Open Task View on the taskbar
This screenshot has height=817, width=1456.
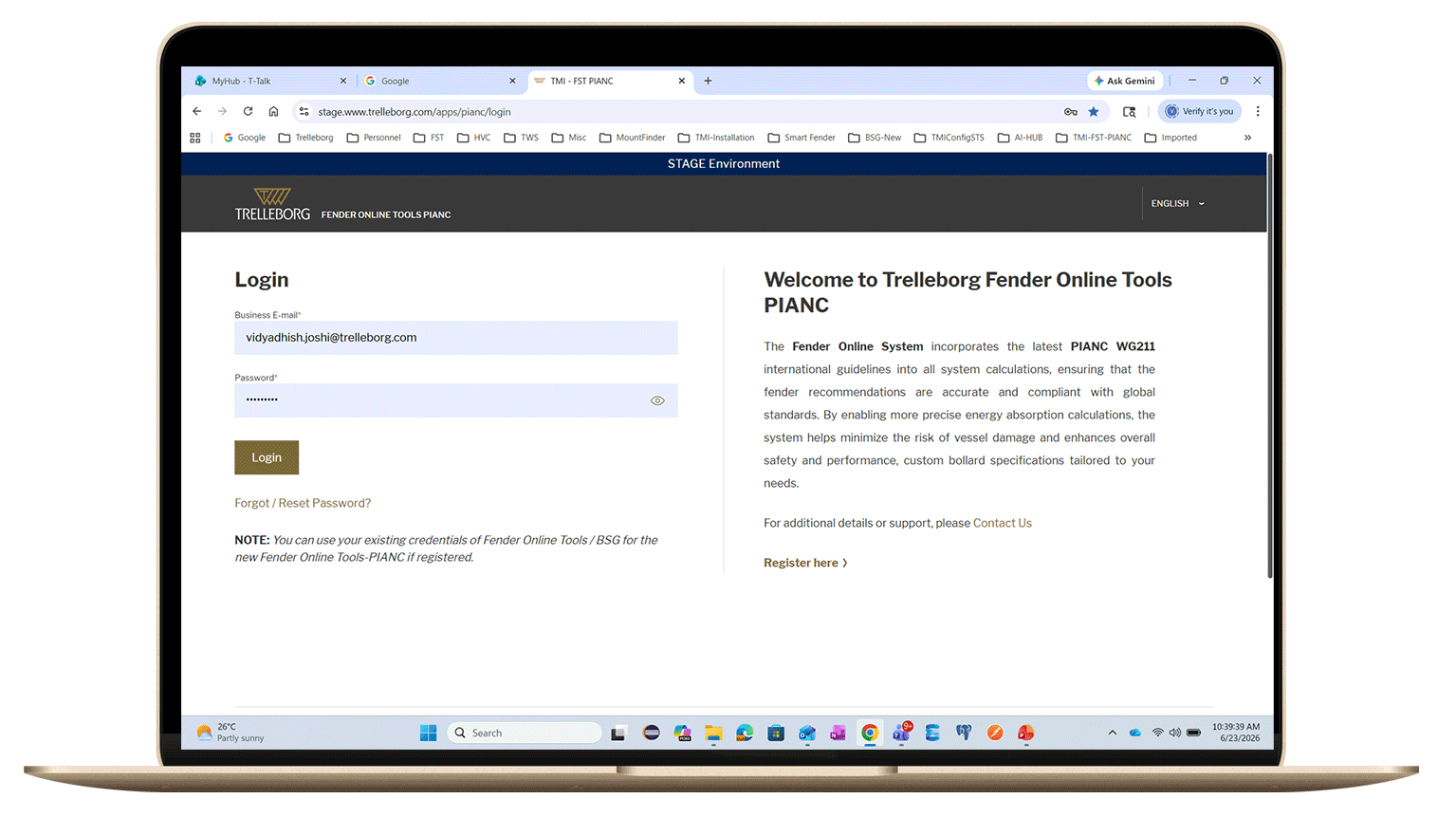pos(618,733)
